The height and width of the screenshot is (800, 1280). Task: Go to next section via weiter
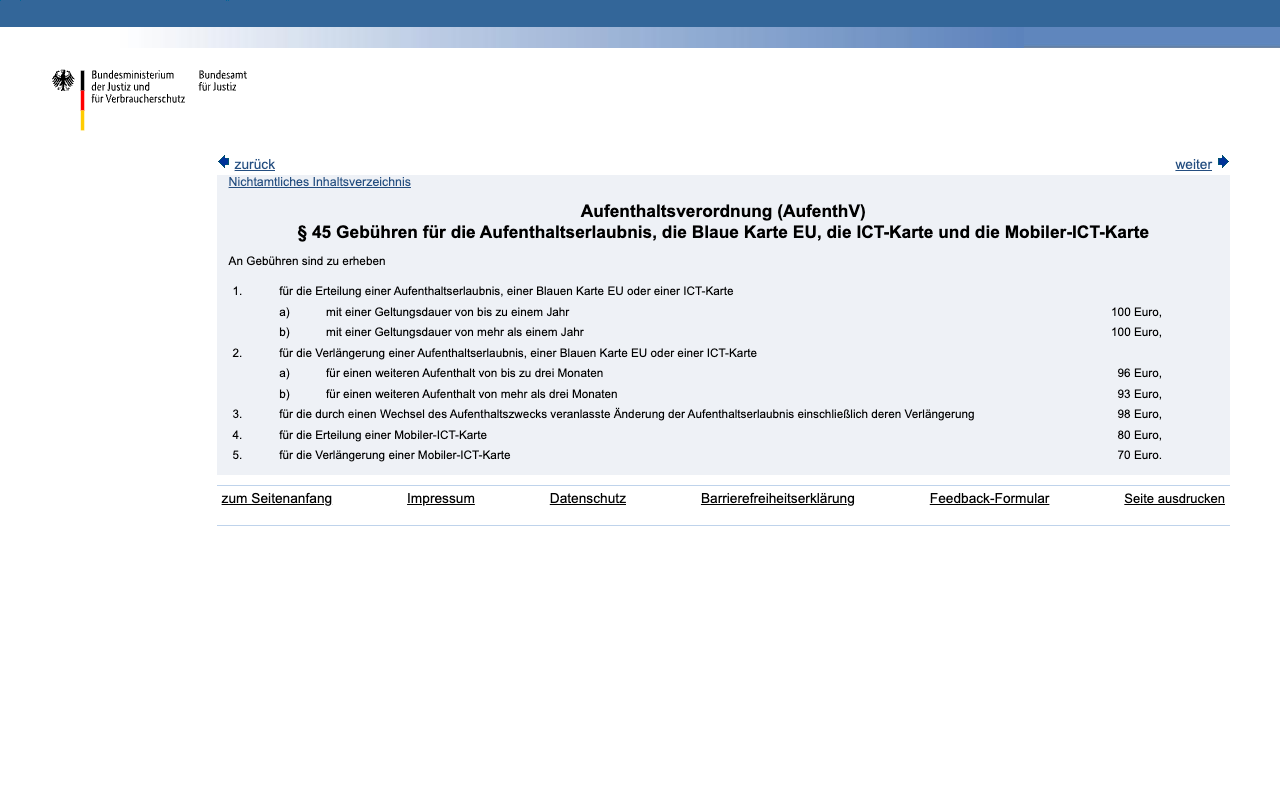point(1193,164)
